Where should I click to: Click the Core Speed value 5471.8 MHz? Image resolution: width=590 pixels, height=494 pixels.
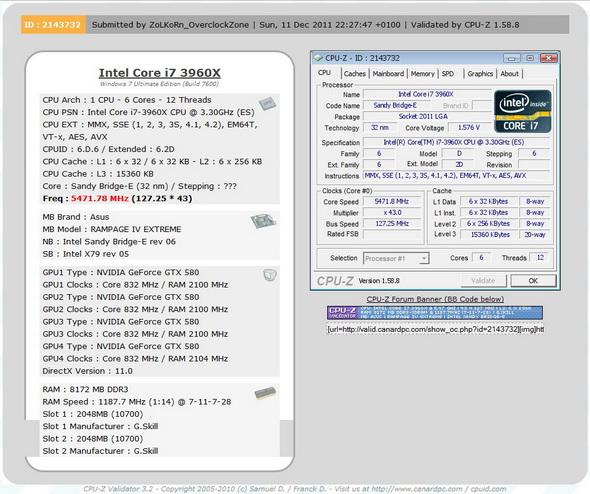point(392,201)
